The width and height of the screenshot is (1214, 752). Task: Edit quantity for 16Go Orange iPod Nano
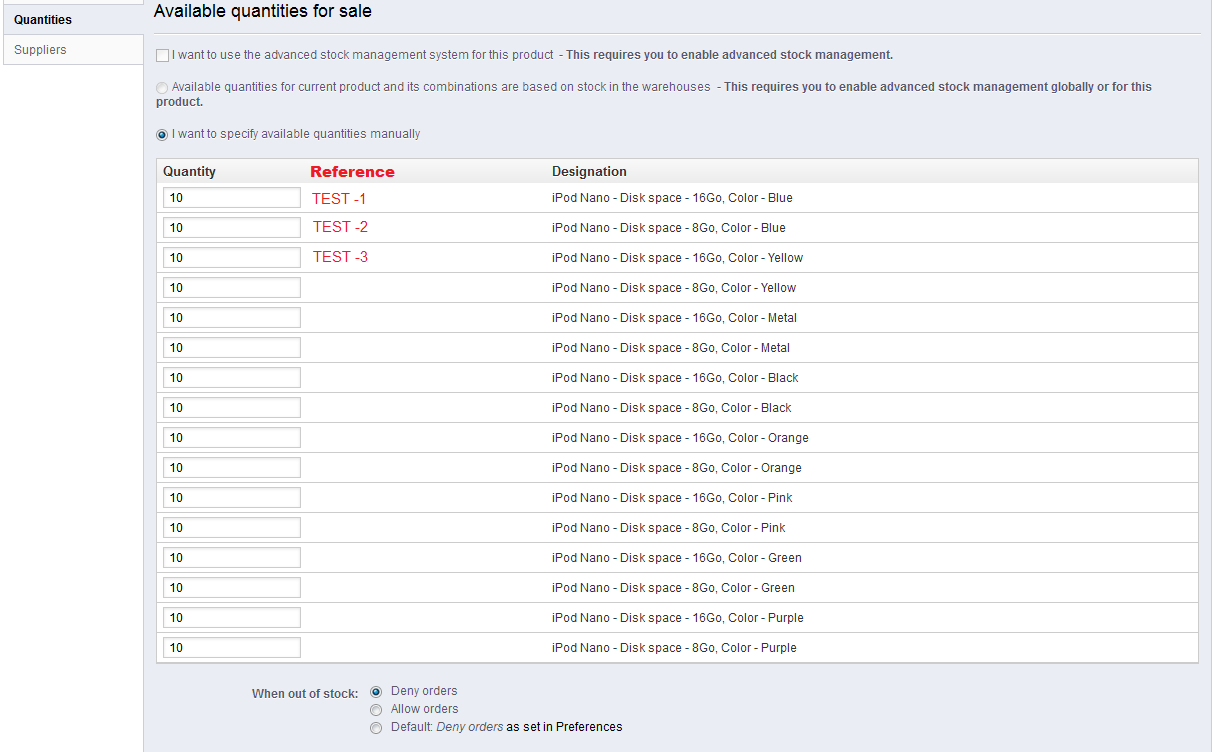tap(232, 438)
